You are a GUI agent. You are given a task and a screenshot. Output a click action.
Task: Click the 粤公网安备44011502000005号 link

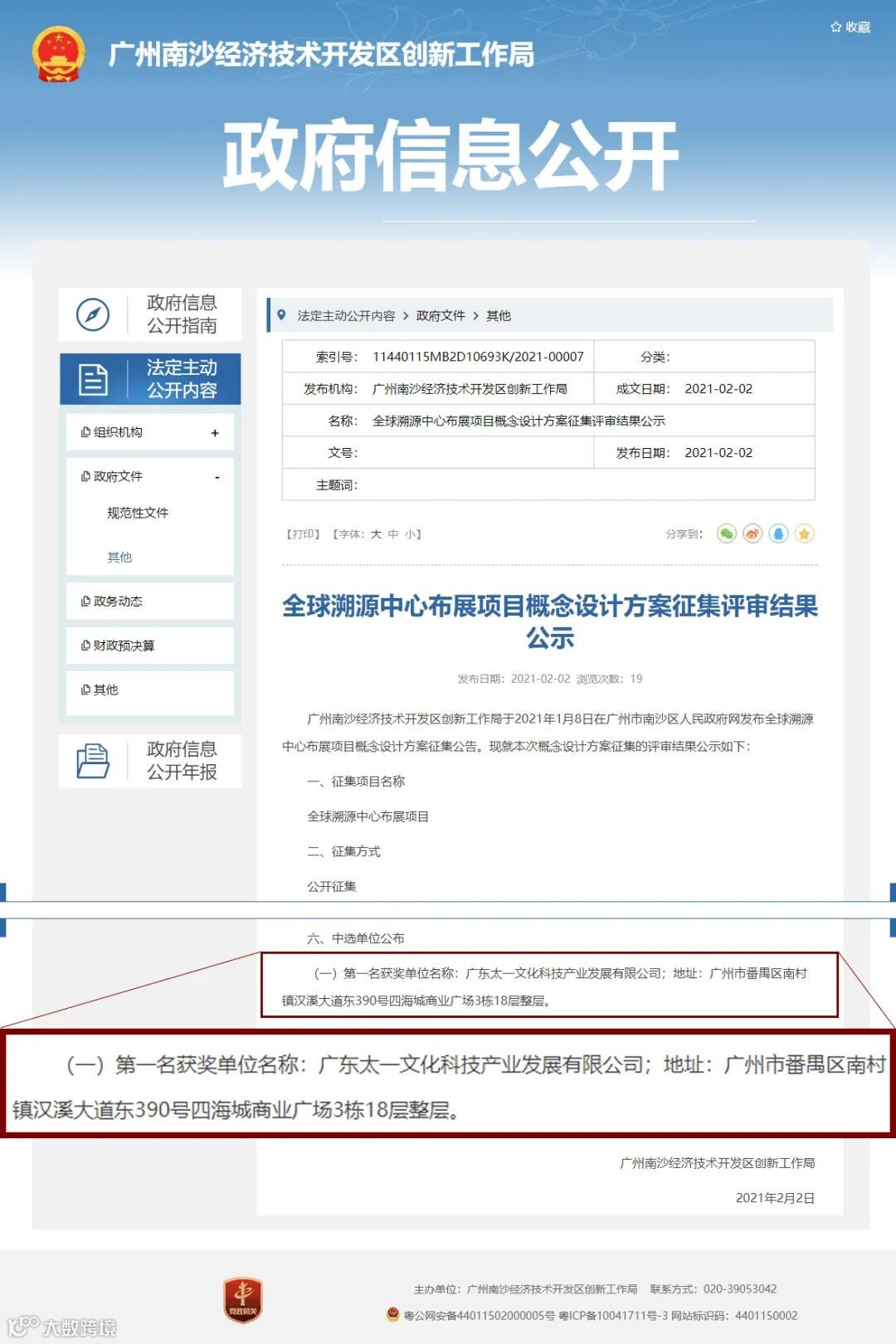[x=479, y=1316]
